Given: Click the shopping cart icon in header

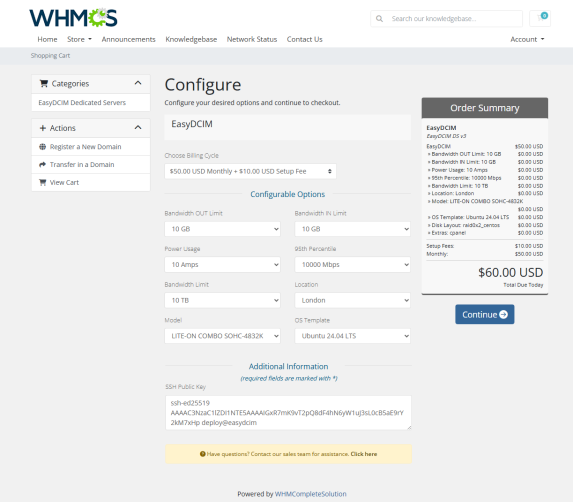Looking at the screenshot, I should coord(540,18).
